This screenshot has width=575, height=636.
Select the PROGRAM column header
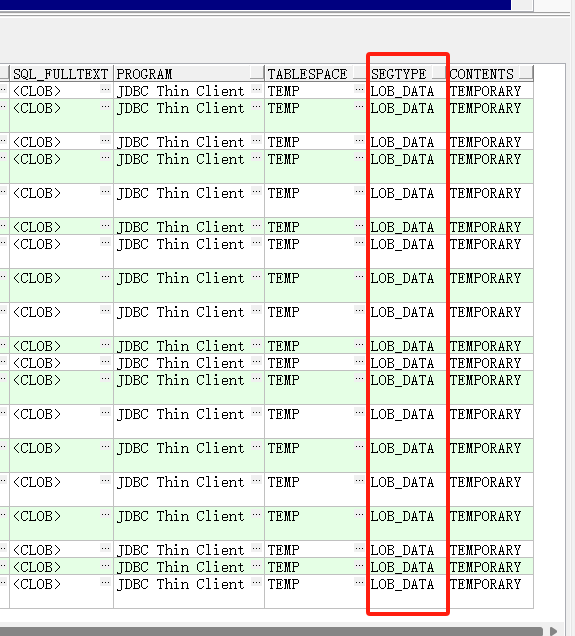182,73
